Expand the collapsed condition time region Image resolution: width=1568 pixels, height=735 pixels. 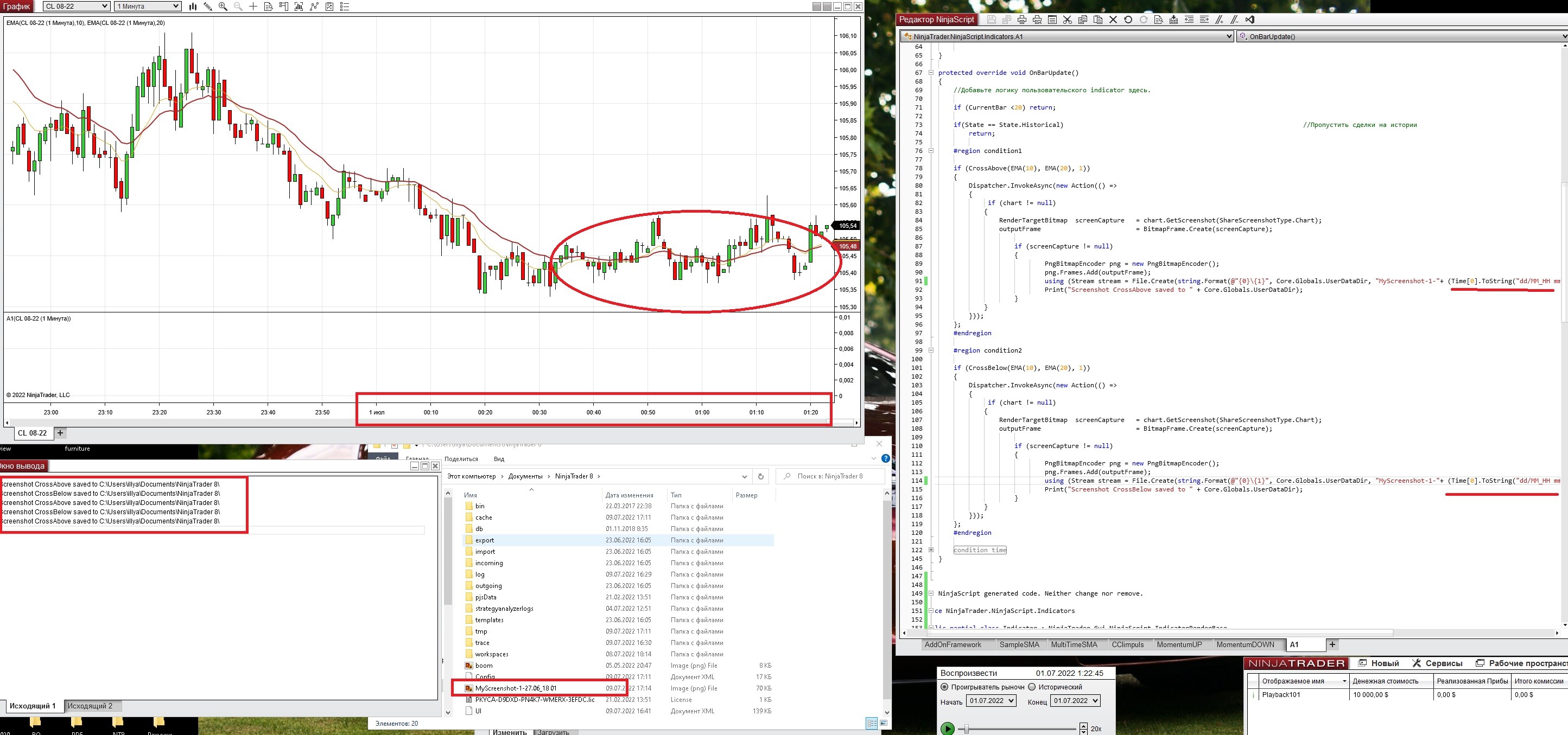tap(931, 550)
